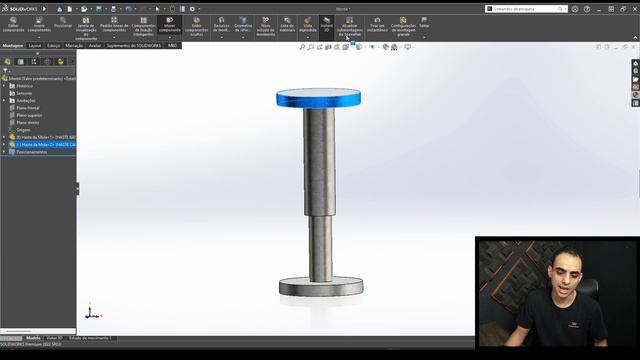Switch to the Marcação tab
Viewport: 640px width, 360px height.
[x=74, y=46]
